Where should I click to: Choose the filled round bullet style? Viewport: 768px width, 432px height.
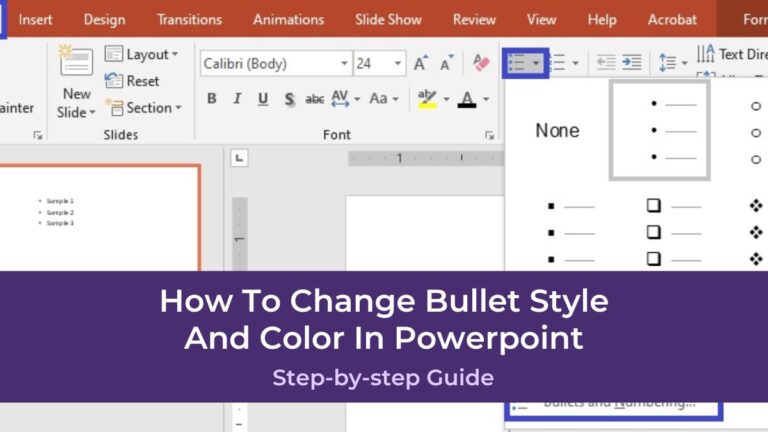point(660,130)
